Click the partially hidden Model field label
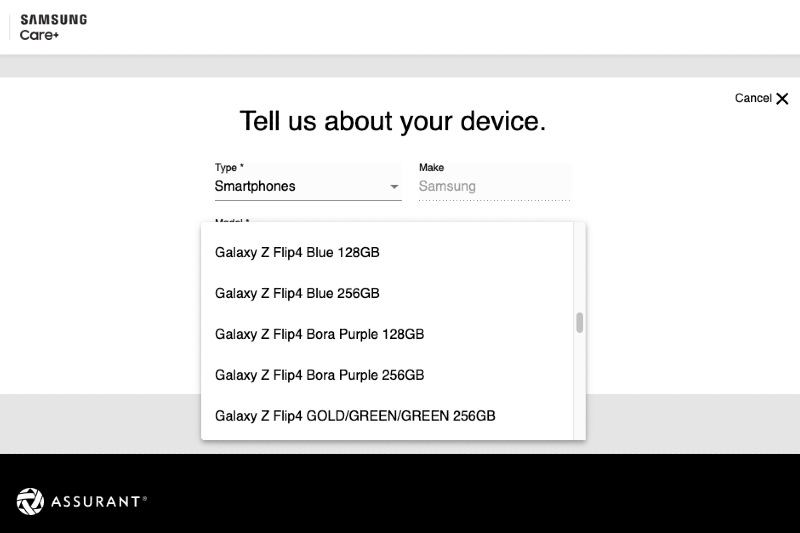800x533 pixels. point(232,221)
